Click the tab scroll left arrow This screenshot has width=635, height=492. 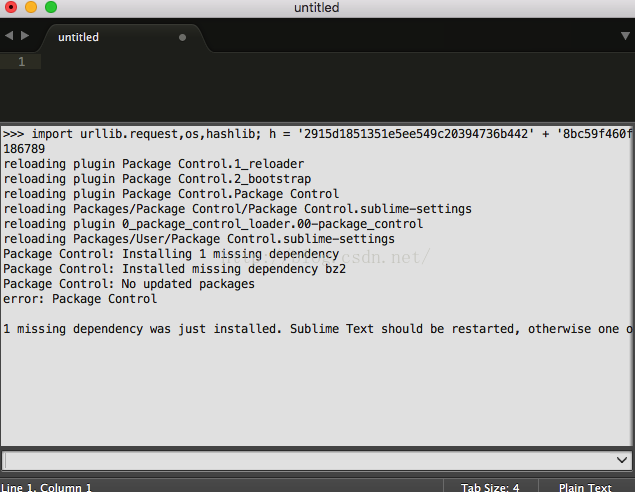tap(9, 36)
